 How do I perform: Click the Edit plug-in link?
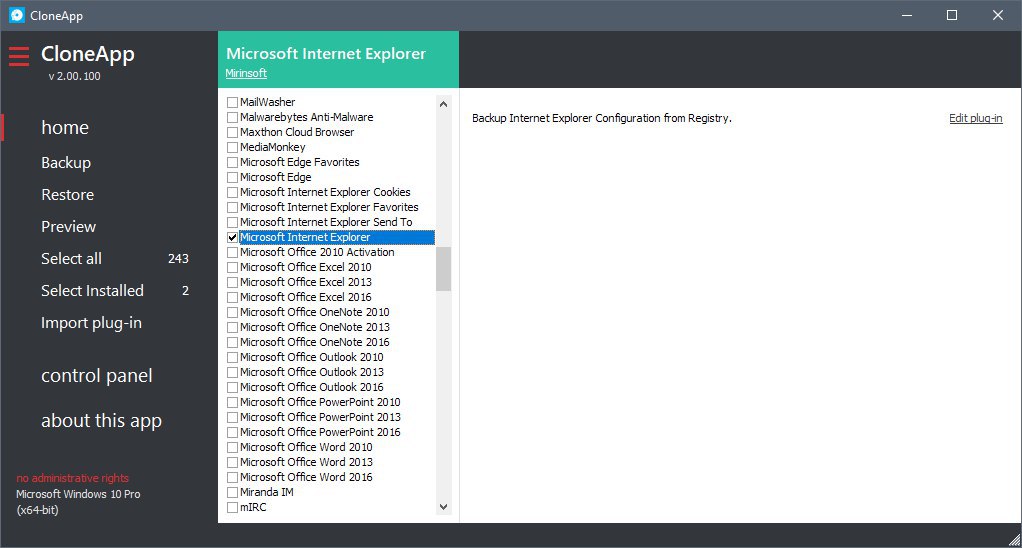[975, 118]
